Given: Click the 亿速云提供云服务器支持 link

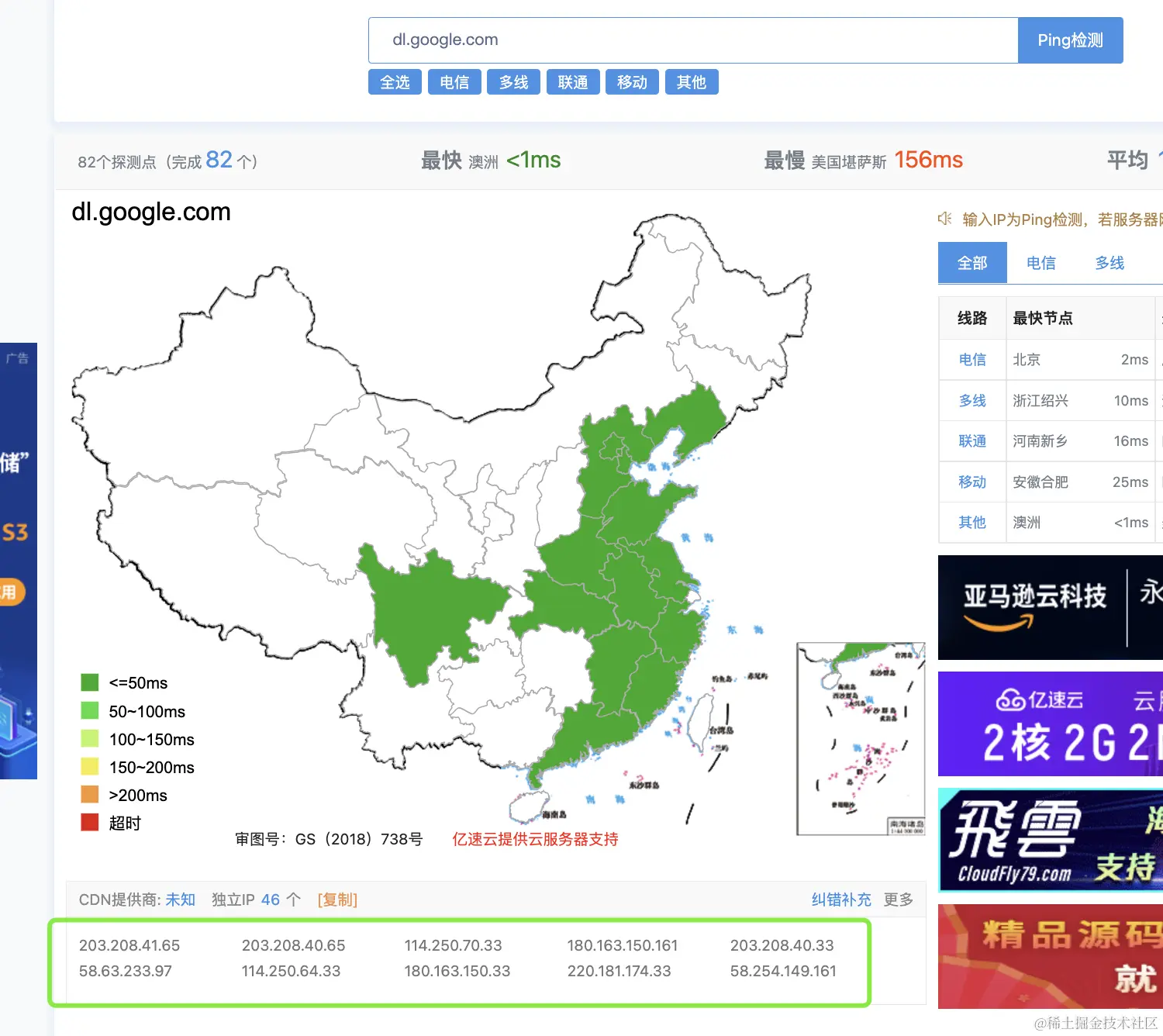Looking at the screenshot, I should click(x=535, y=839).
